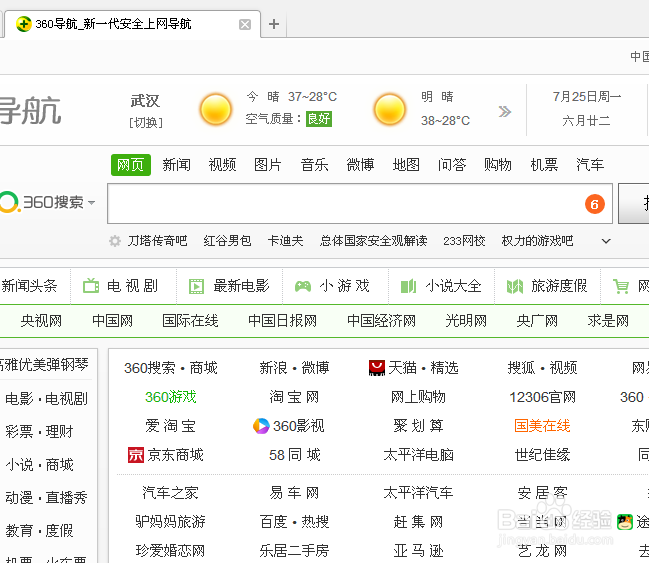Screen dimensions: 649x563
Task: Open the 中国经济网 link
Action: (381, 321)
